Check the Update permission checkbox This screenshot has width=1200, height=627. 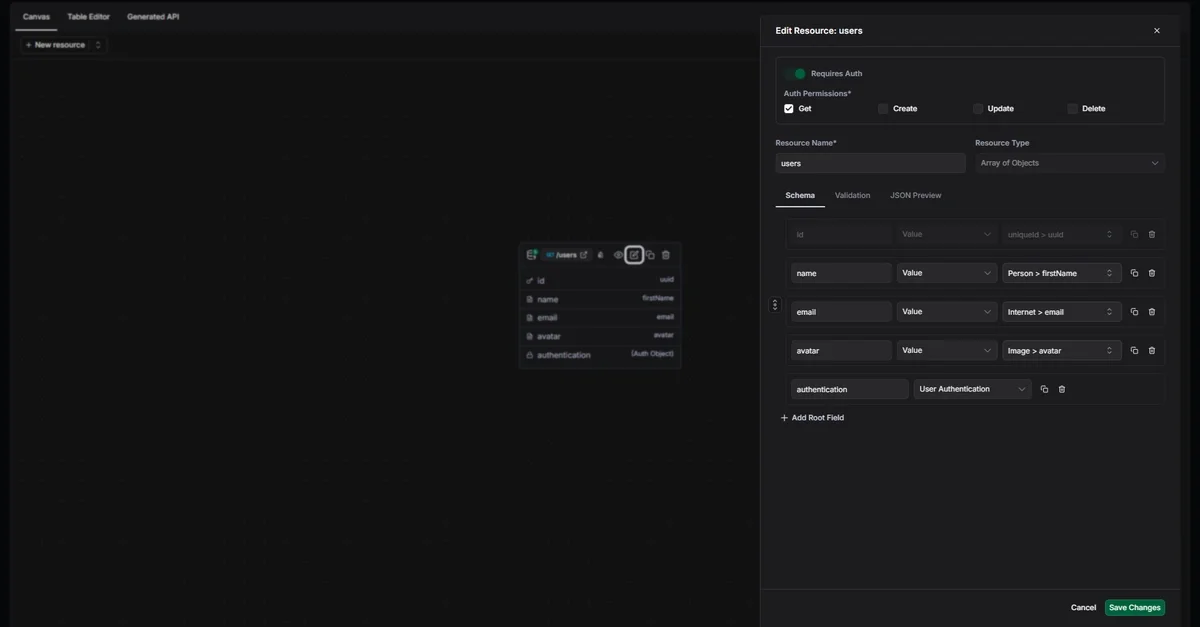coord(978,109)
